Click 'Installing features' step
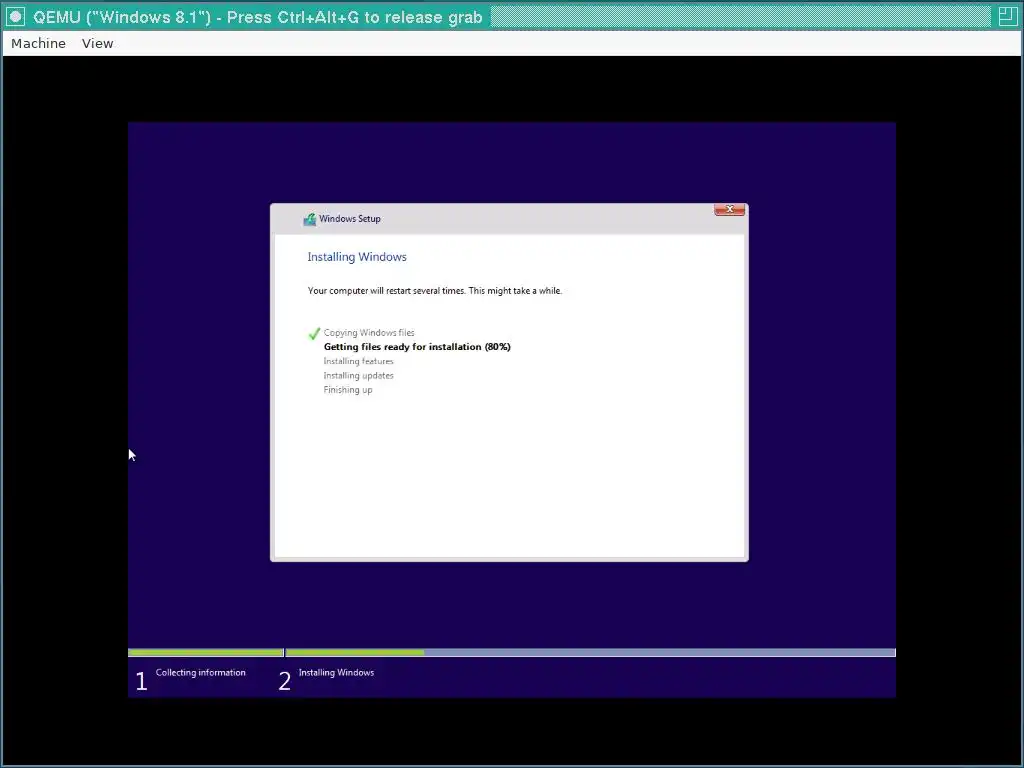The width and height of the screenshot is (1024, 768). point(359,361)
